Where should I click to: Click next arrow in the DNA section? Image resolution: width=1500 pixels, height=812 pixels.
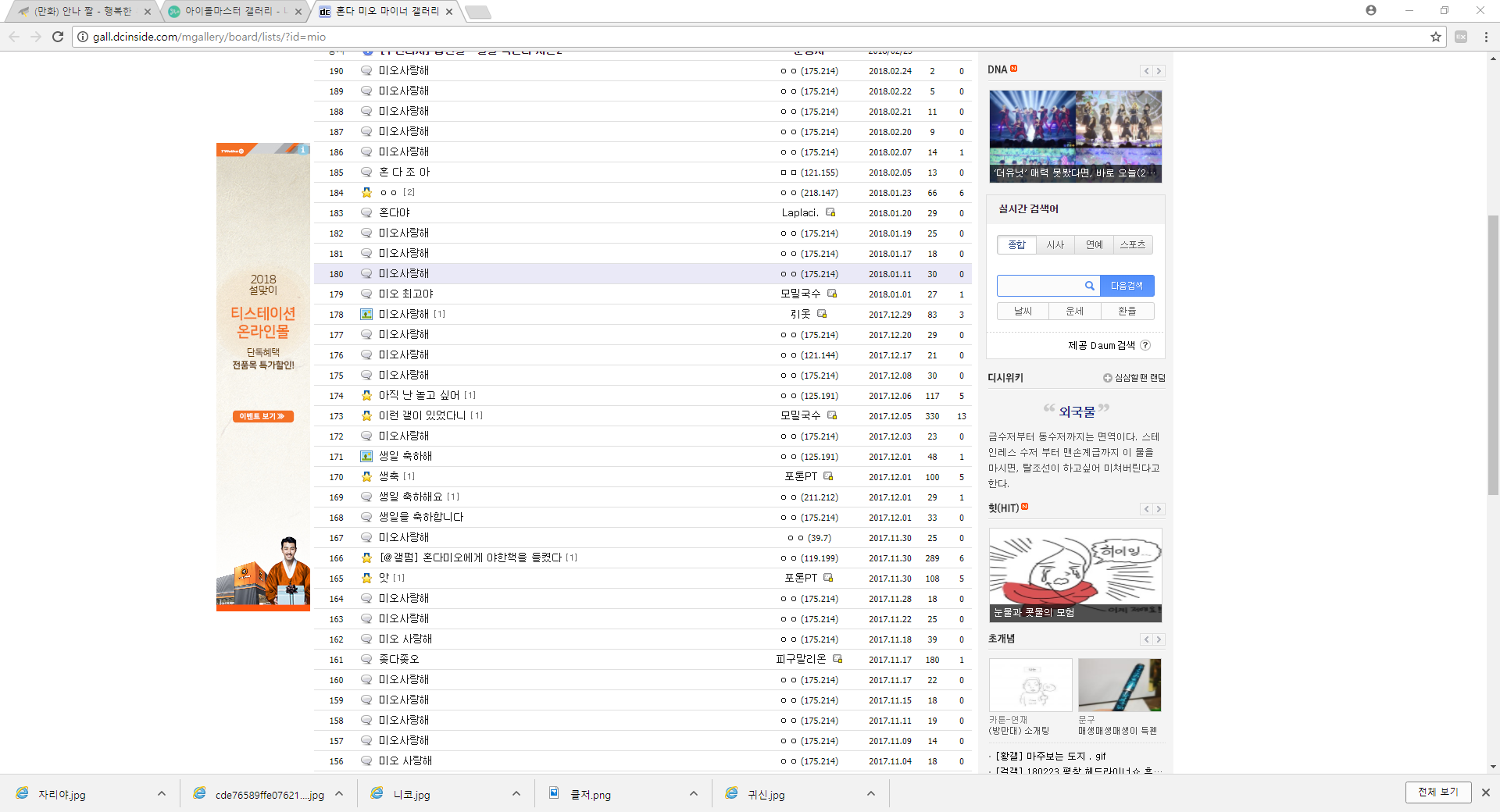[1159, 71]
